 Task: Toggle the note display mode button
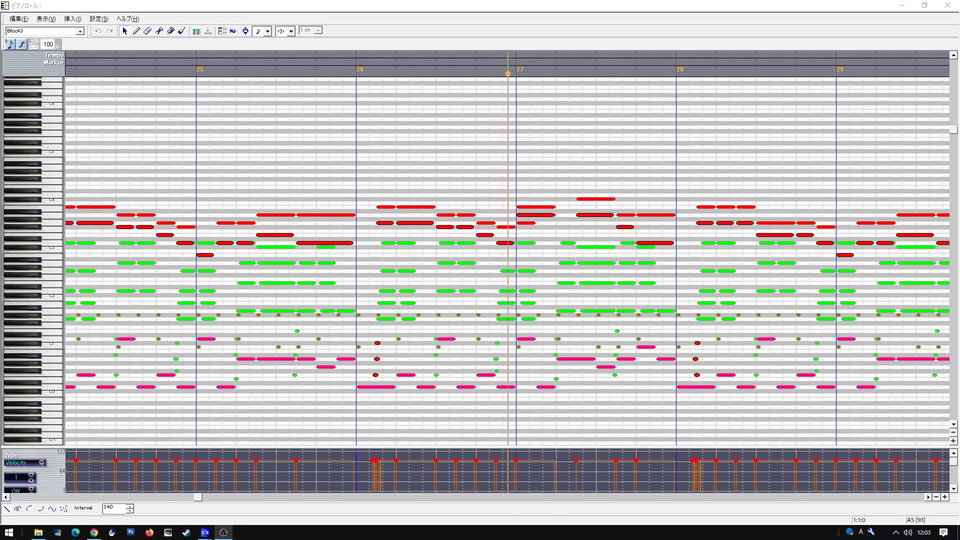tap(10, 44)
